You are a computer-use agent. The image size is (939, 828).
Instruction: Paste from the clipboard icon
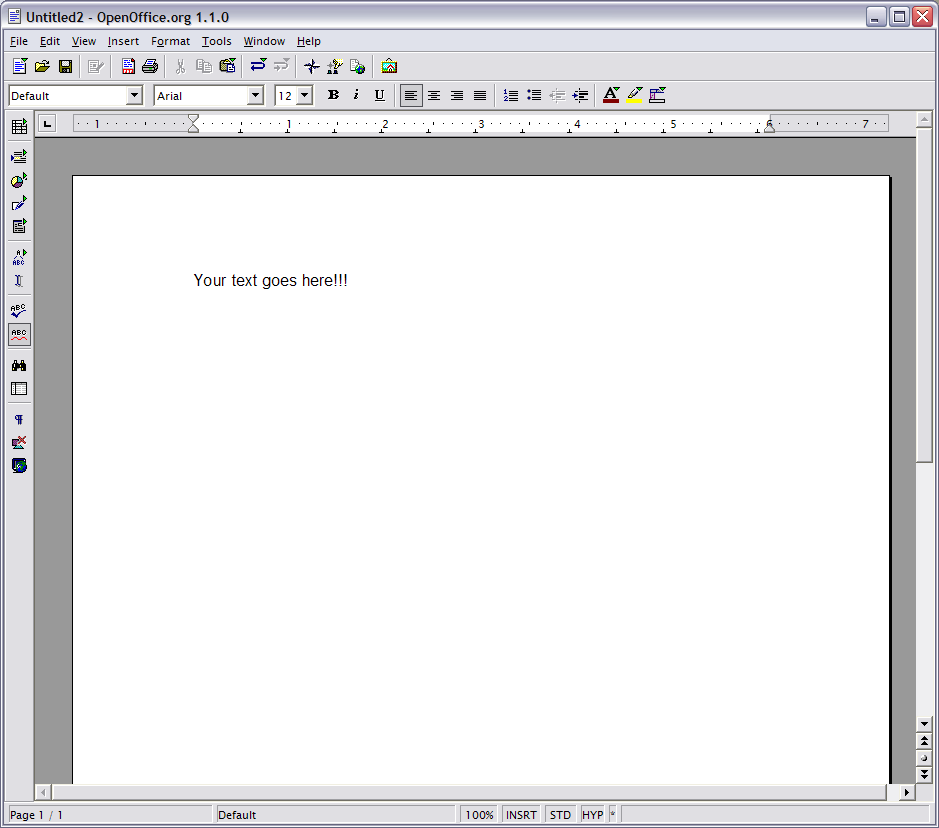tap(227, 66)
